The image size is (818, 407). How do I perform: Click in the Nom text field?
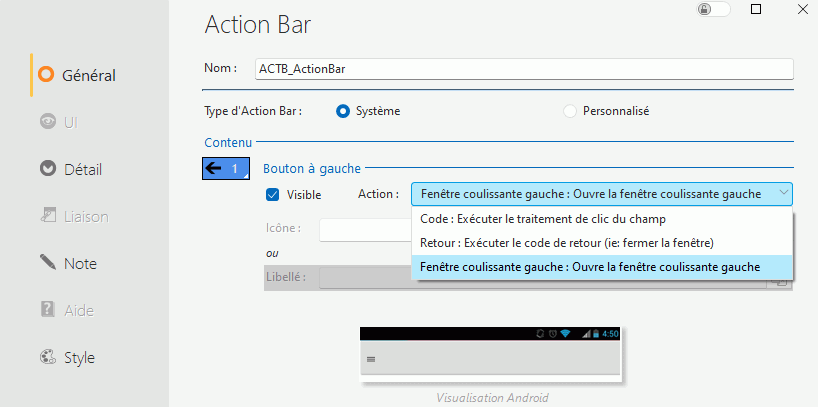tap(524, 69)
